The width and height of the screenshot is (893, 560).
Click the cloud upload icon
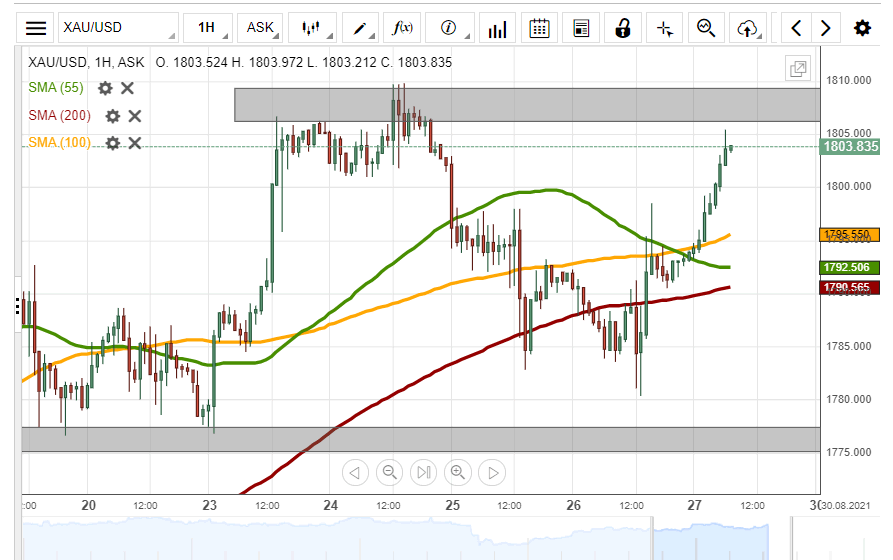coord(746,28)
